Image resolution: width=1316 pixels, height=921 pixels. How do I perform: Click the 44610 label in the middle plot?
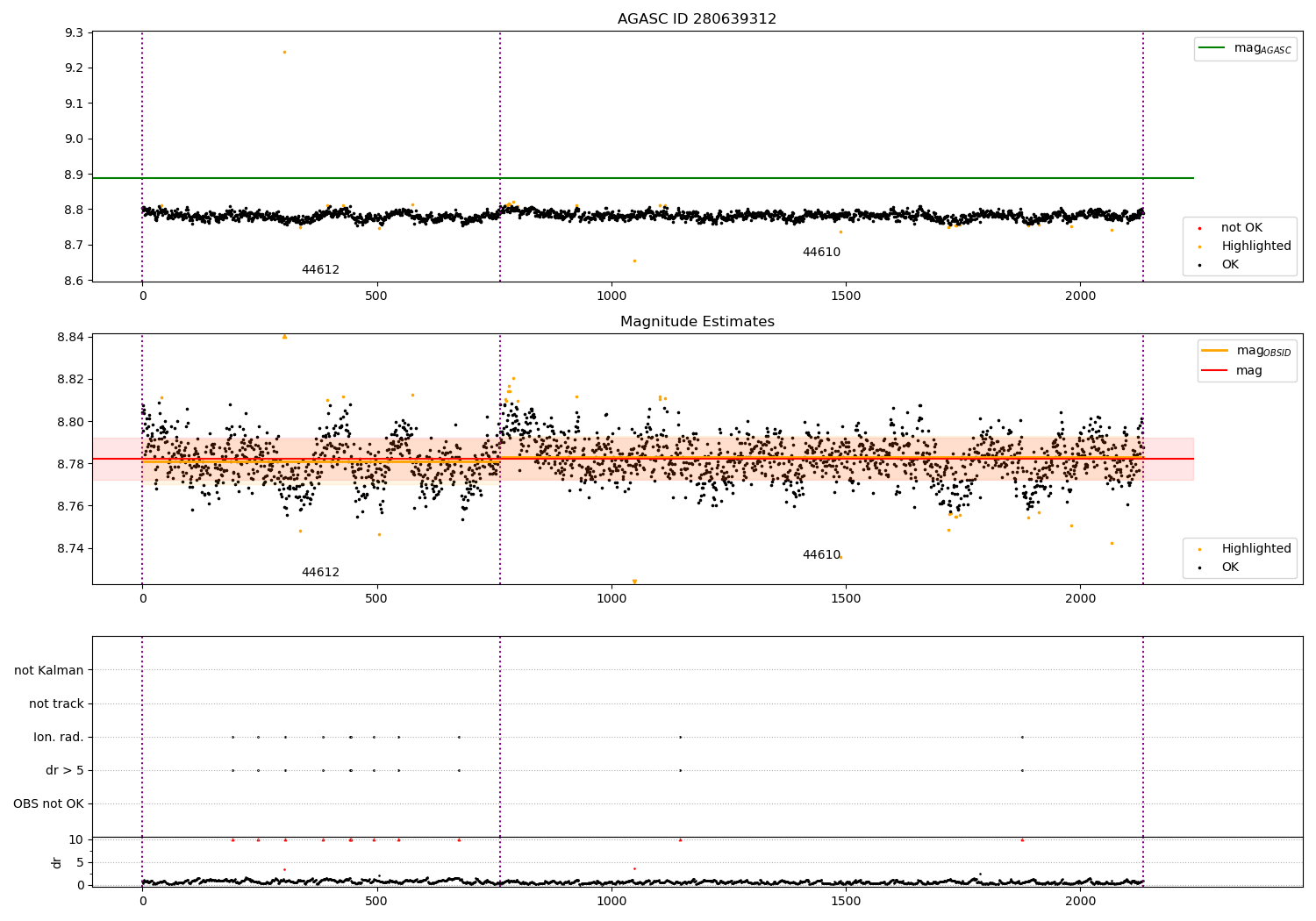[821, 555]
